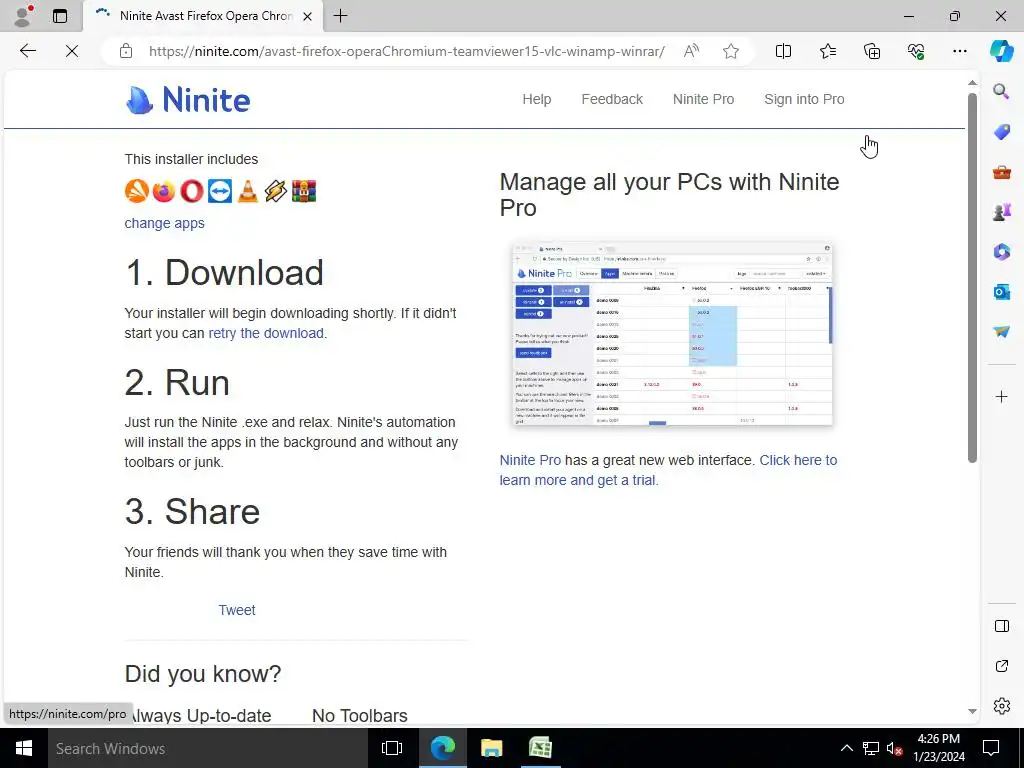Add this page to favorites star

coord(731,51)
